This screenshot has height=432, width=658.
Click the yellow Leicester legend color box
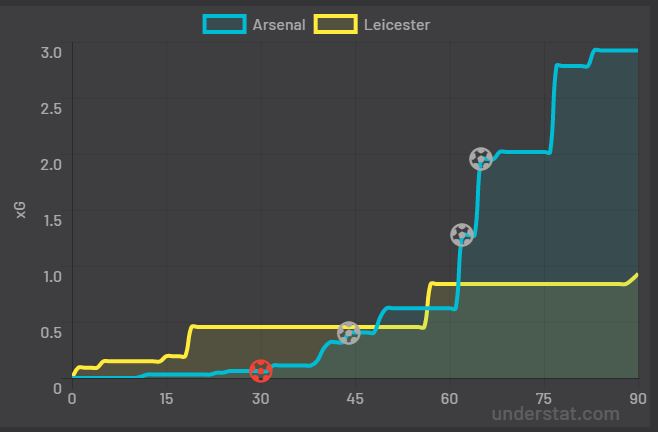tap(336, 24)
